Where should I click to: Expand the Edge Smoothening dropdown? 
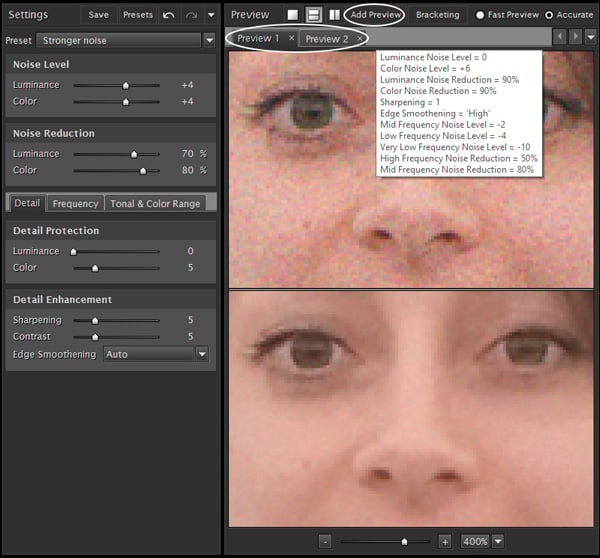pos(202,354)
